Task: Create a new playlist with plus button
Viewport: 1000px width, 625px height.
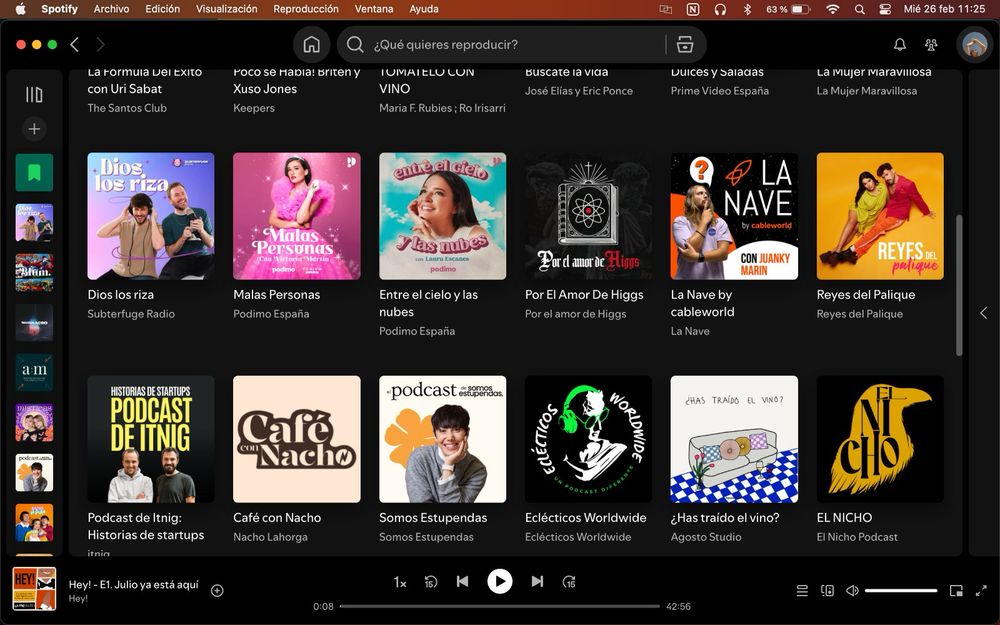Action: pyautogui.click(x=34, y=129)
